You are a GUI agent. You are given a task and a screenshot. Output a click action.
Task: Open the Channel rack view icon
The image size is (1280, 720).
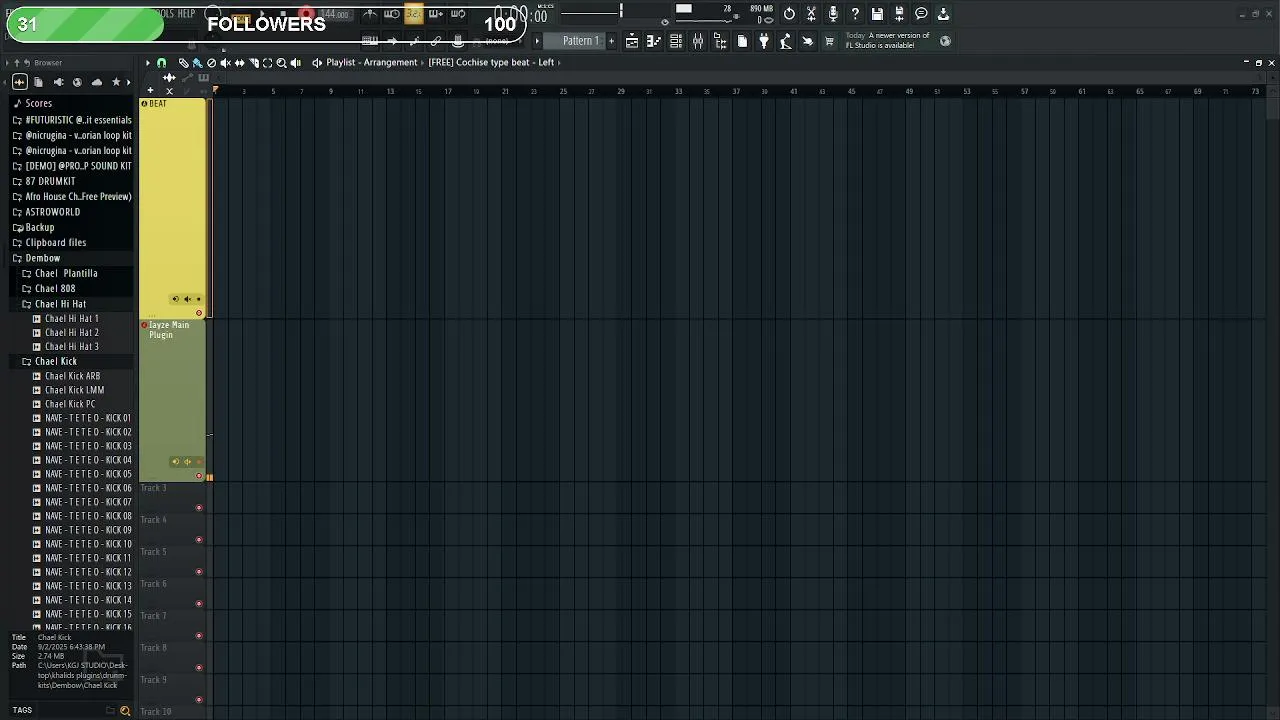pos(676,41)
